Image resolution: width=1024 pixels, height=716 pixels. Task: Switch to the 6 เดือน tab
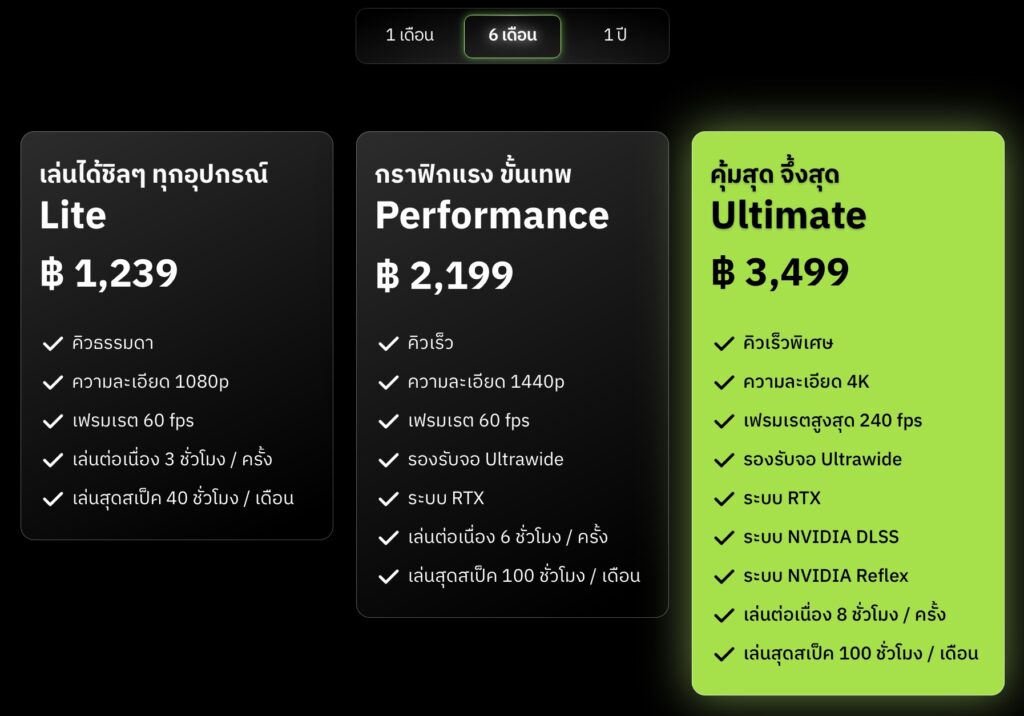click(513, 36)
